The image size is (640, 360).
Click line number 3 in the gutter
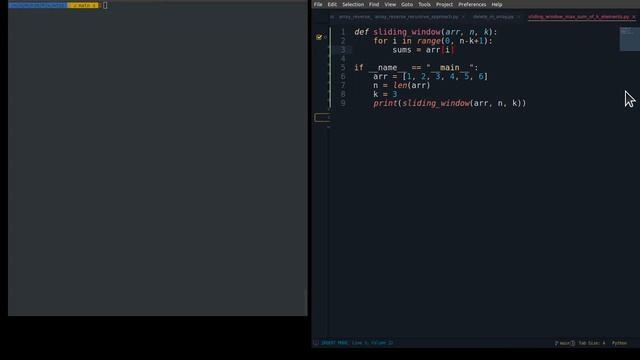343,50
